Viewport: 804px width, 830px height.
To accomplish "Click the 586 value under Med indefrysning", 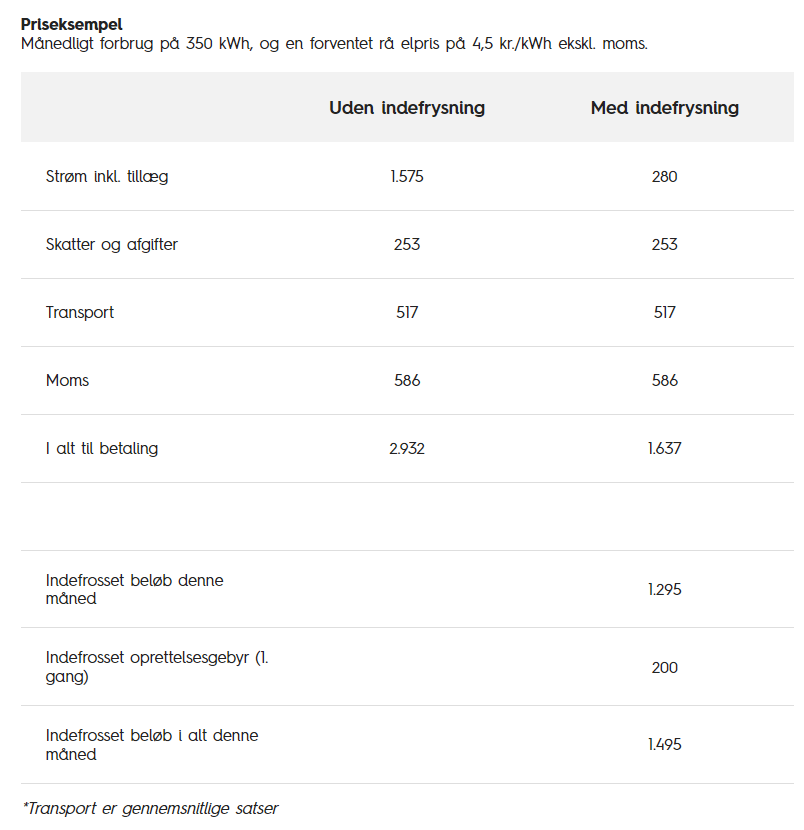I will coord(664,381).
